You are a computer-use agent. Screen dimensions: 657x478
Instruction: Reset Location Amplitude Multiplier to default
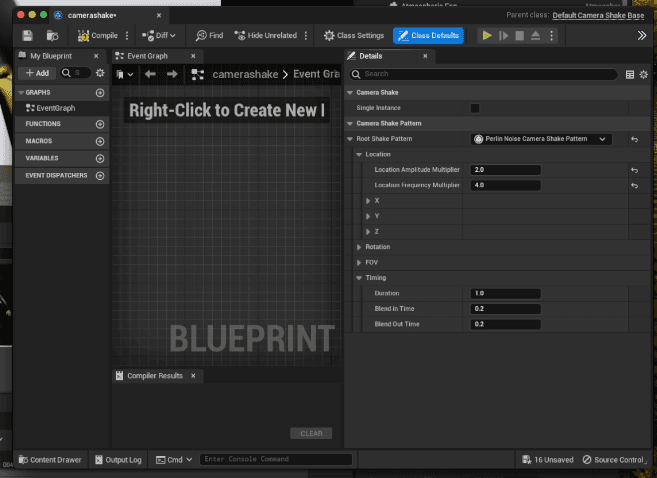click(x=633, y=170)
